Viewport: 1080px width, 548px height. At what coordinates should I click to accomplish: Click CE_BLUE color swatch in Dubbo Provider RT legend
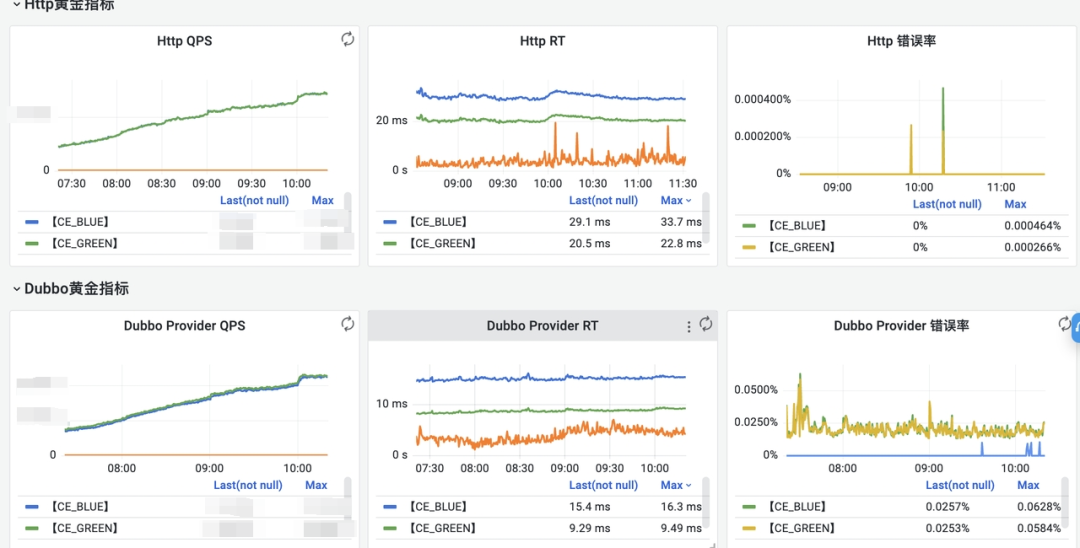tap(390, 507)
